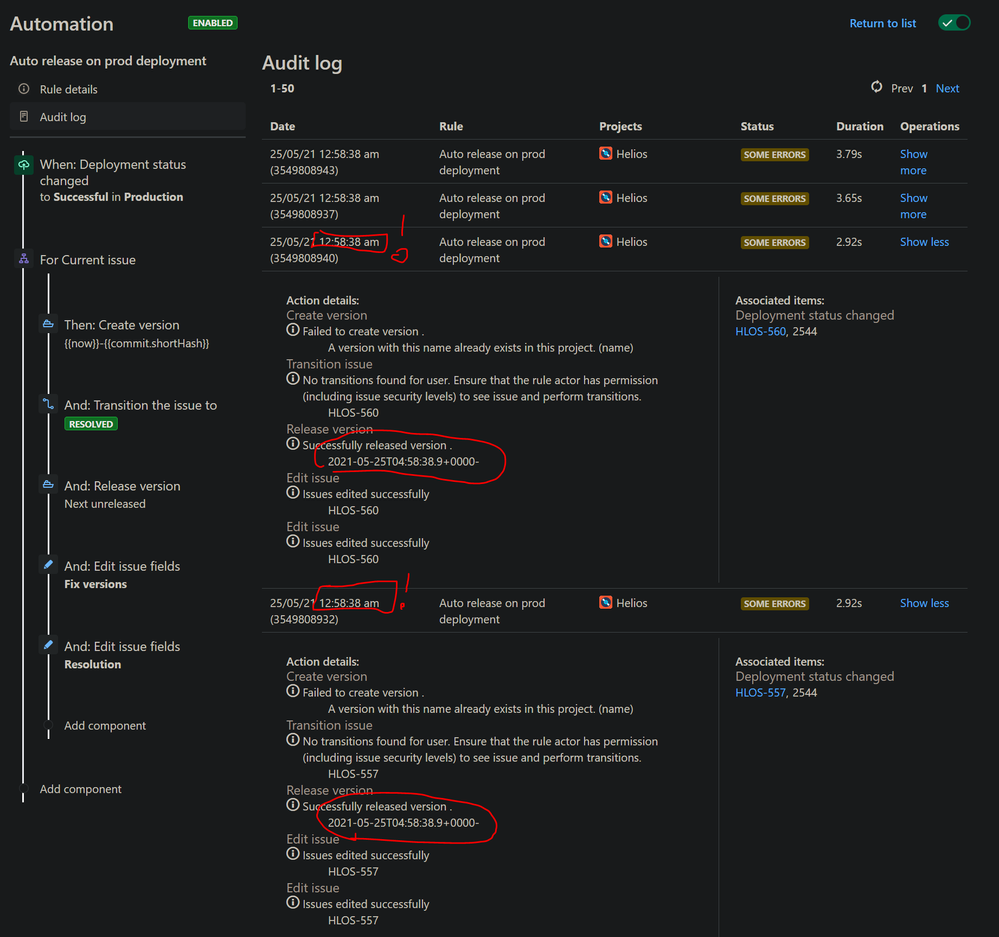The height and width of the screenshot is (937, 999).
Task: Expand "Show more" on the second audit entry
Action: coord(913,206)
